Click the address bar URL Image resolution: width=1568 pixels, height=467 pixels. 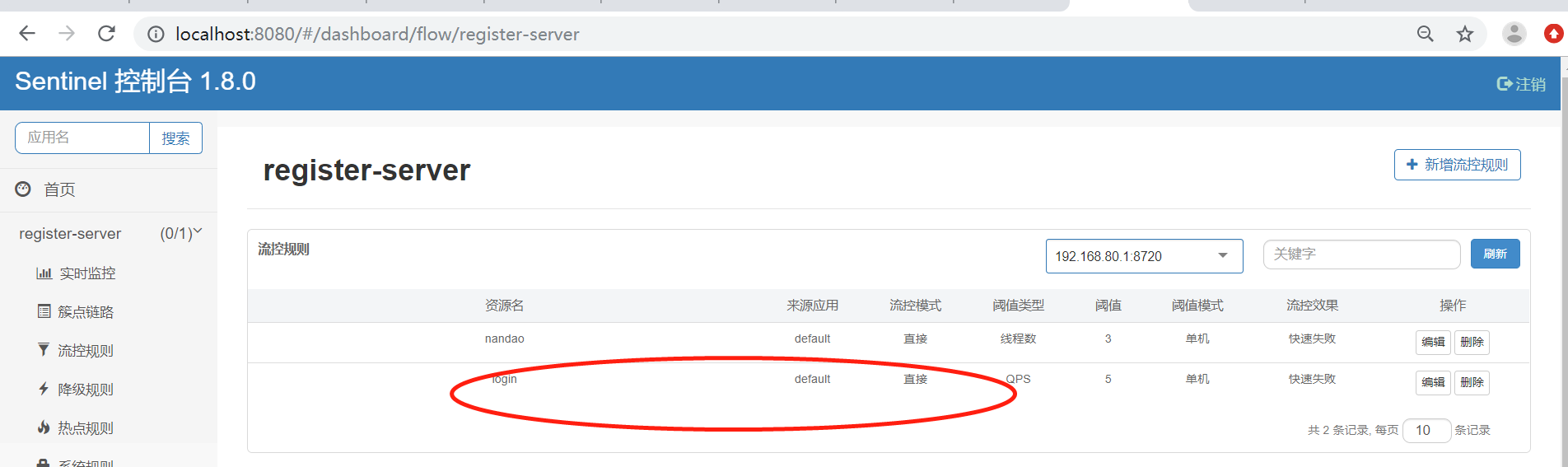[377, 35]
